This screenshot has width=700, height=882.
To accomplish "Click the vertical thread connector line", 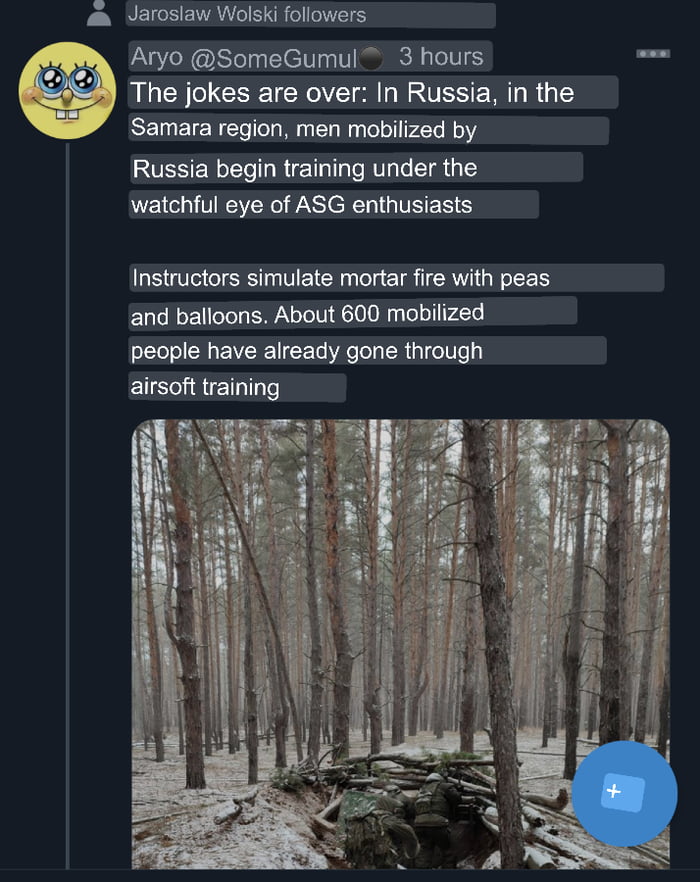I will tap(68, 506).
